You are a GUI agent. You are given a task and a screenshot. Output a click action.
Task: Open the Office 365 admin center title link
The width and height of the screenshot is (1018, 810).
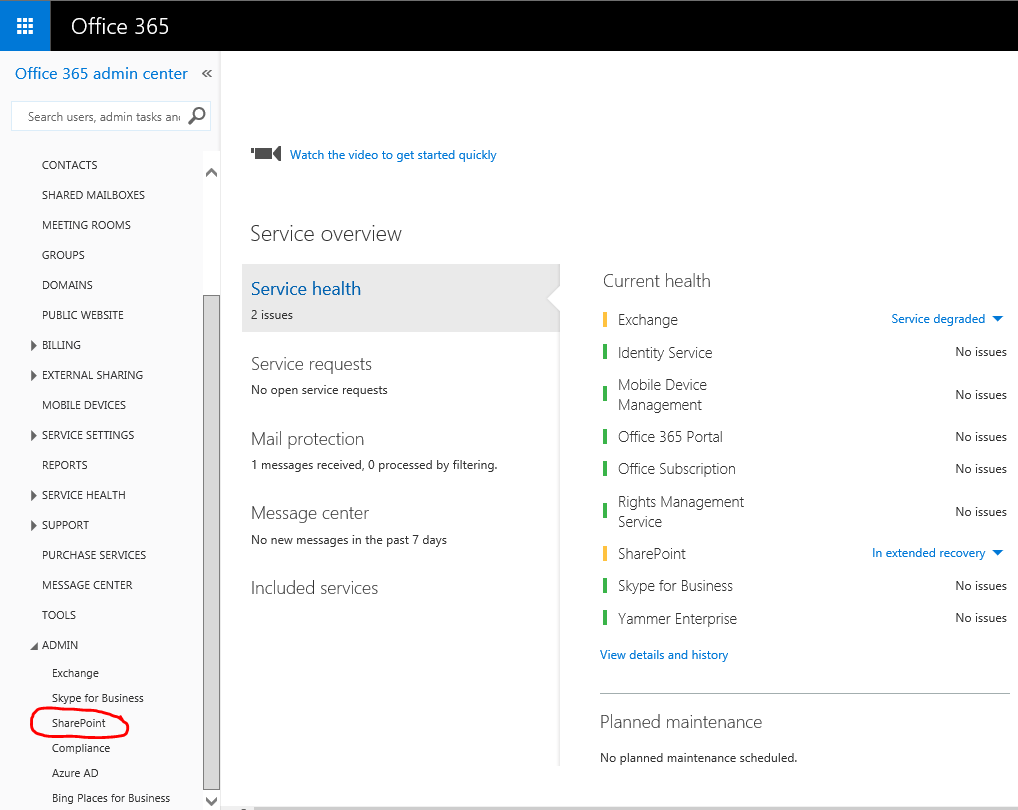point(101,73)
